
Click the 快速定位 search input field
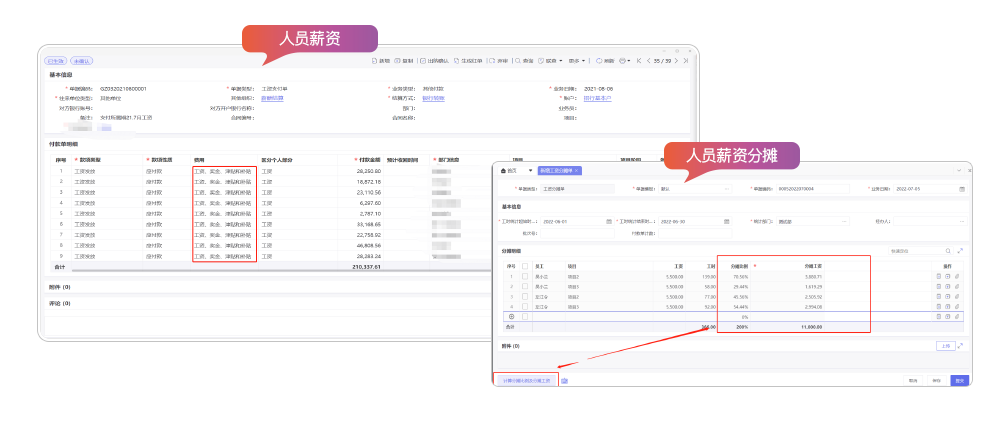click(913, 251)
